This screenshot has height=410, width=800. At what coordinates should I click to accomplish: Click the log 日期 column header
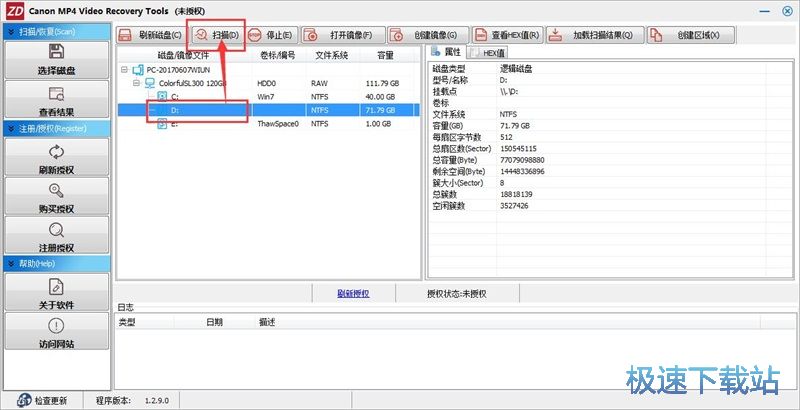pos(214,322)
